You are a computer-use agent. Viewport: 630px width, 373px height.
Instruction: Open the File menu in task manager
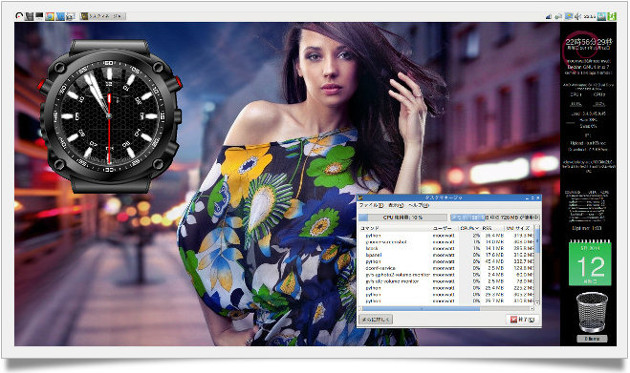[371, 205]
